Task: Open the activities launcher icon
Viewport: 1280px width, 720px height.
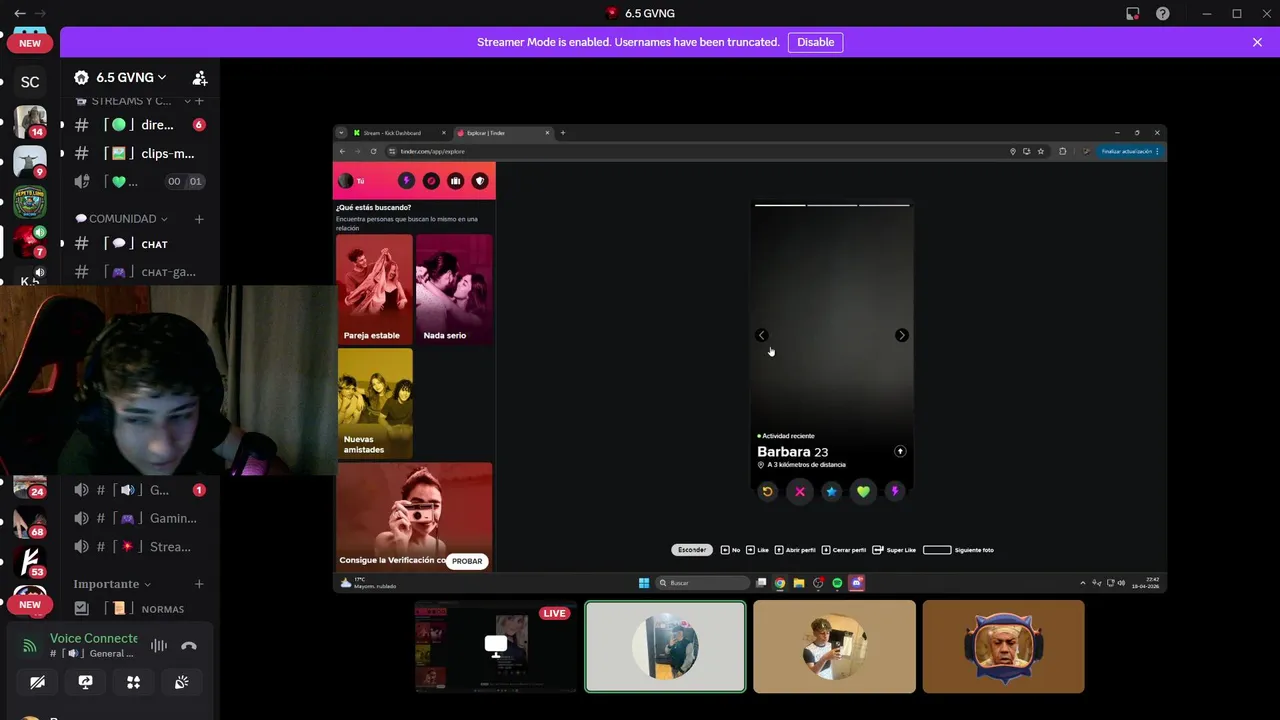Action: pyautogui.click(x=133, y=682)
